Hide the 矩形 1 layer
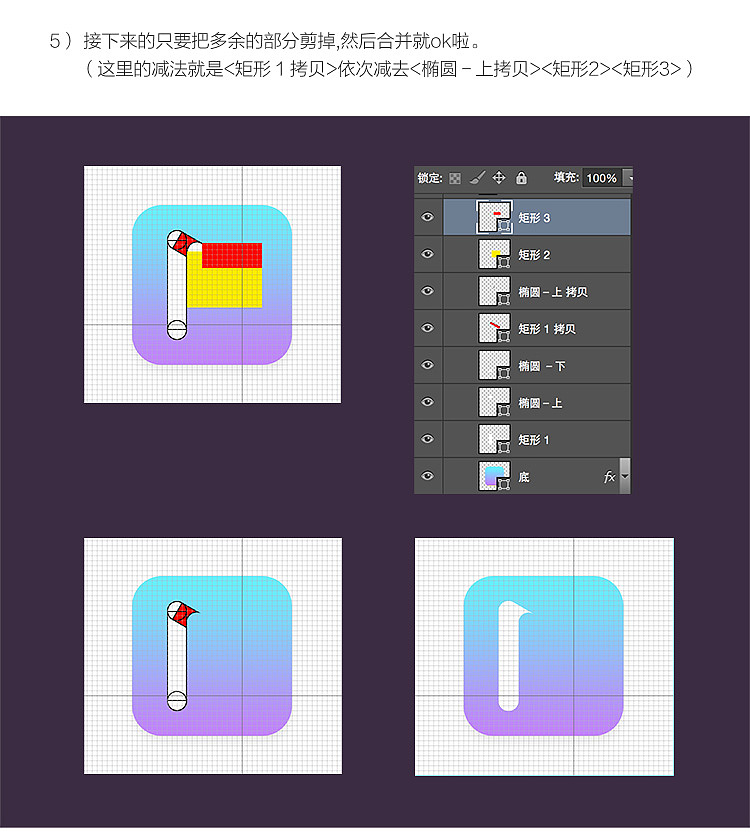Viewport: 750px width, 832px height. [x=428, y=439]
